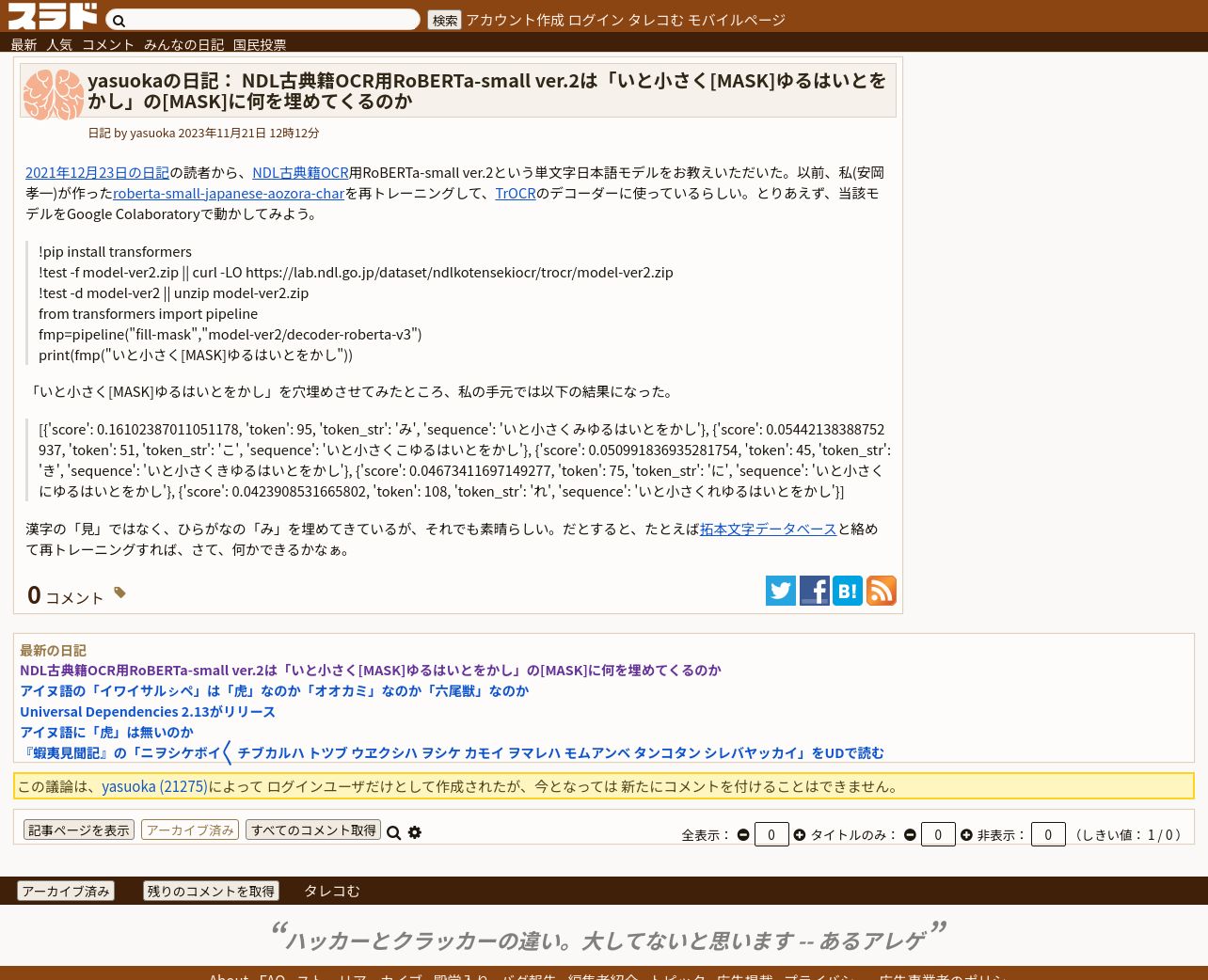Screen dimensions: 1208x980
Task: Click the 0 コメント count
Action: pos(65,594)
